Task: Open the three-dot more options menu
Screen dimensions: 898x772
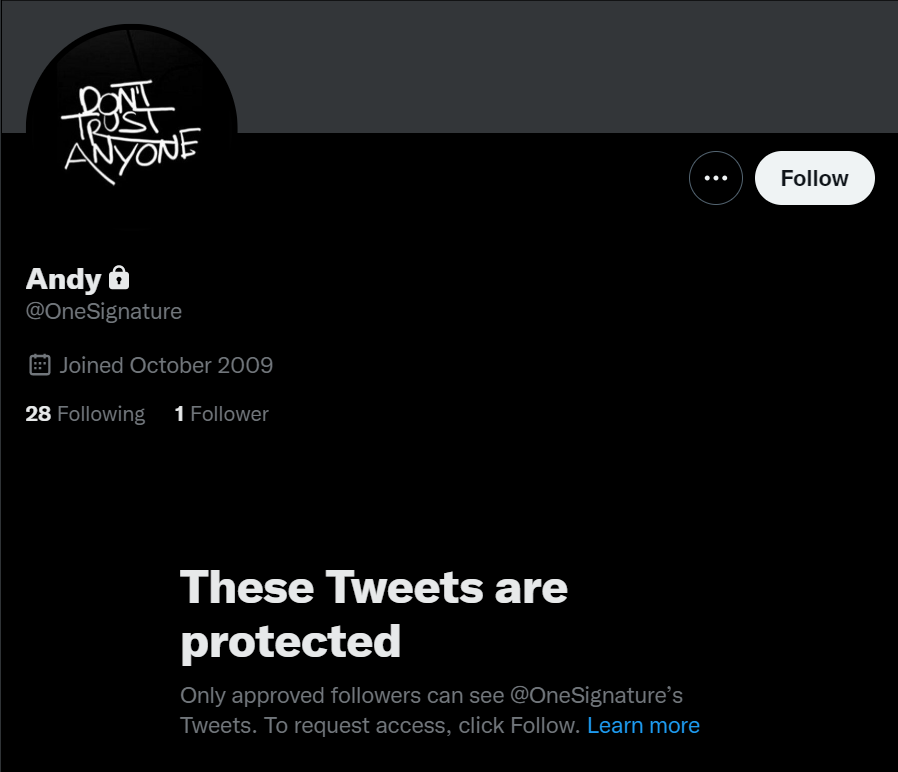Action: pyautogui.click(x=715, y=178)
